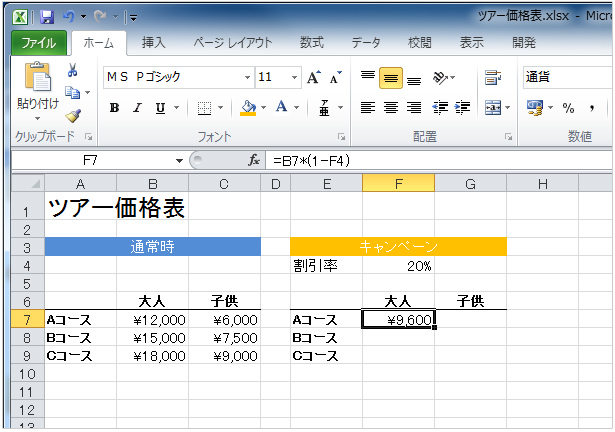Viewport: 615px width, 432px height.
Task: Select the cell containing 20% discount rate
Action: (398, 266)
